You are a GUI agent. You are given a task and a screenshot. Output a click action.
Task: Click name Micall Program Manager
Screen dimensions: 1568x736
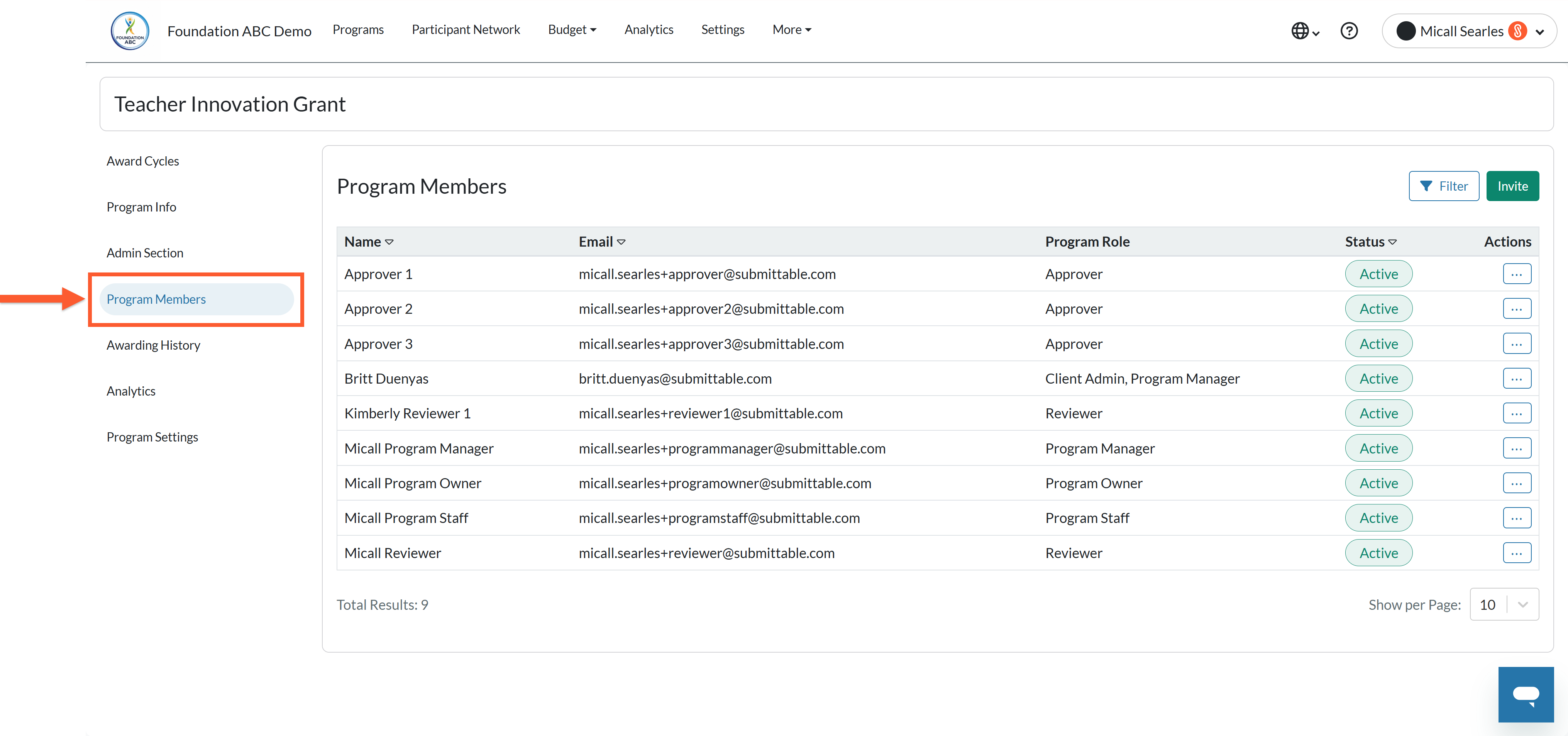coord(419,448)
